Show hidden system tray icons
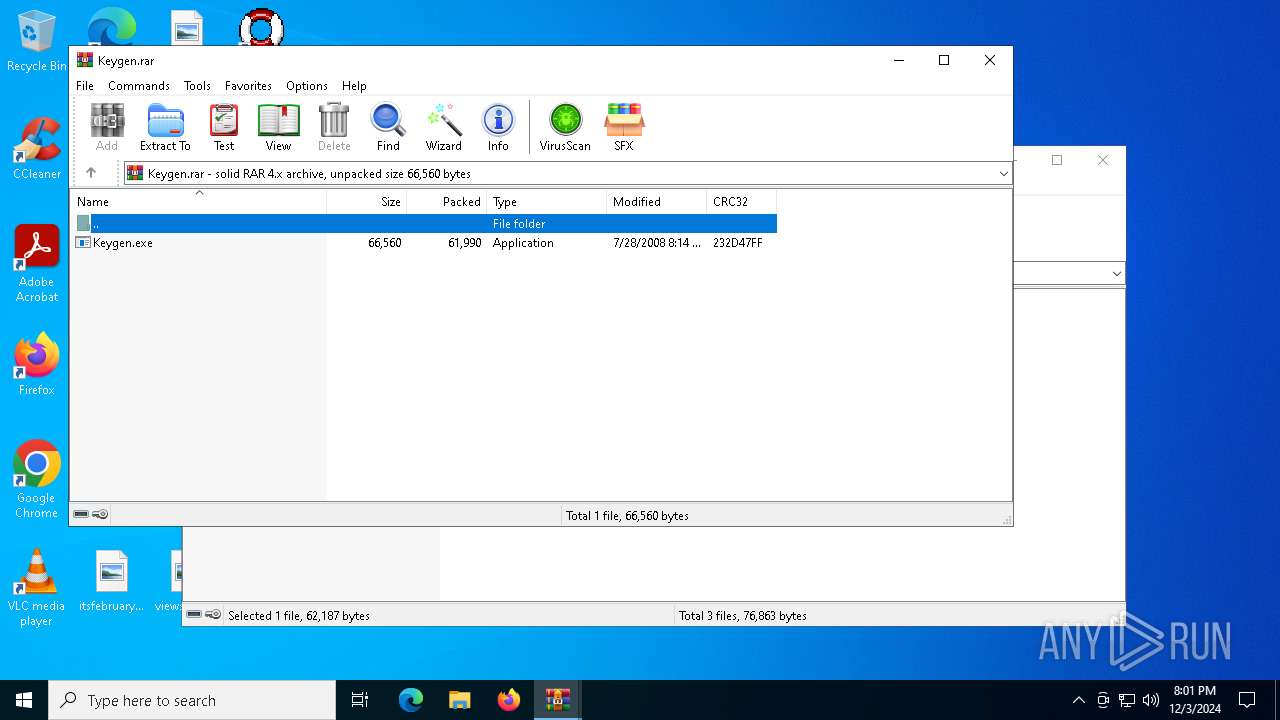The image size is (1280, 720). pos(1078,700)
